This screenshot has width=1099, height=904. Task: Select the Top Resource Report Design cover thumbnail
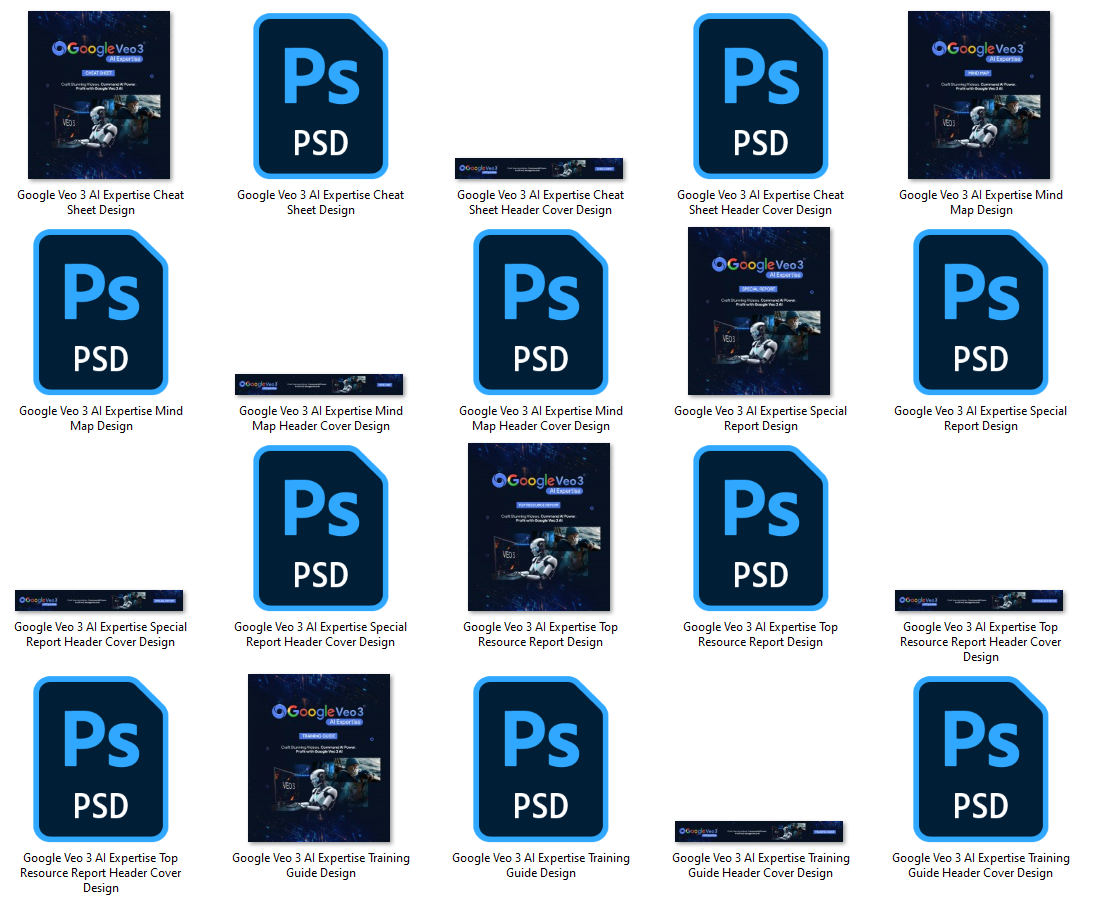tap(539, 526)
